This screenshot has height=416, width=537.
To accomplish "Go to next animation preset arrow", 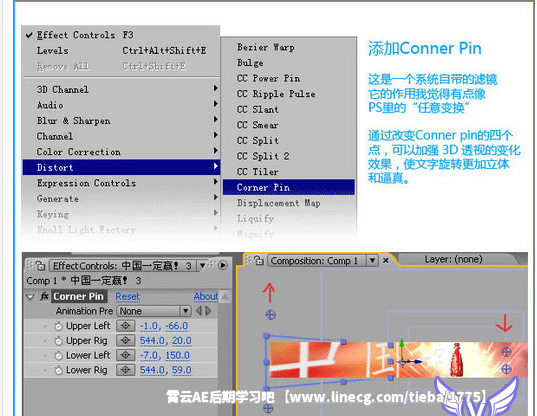I will click(208, 311).
